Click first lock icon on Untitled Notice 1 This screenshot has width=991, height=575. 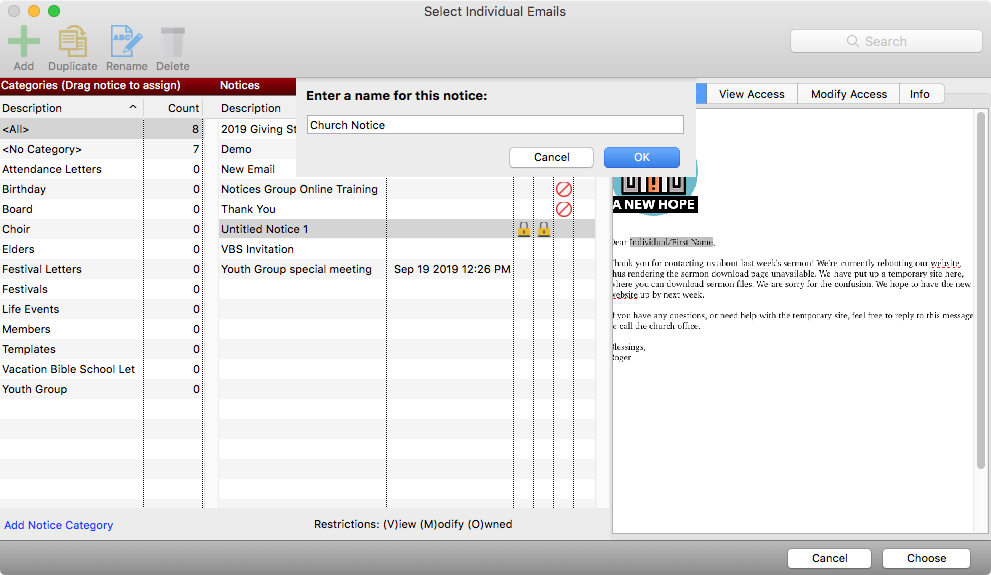[x=523, y=229]
